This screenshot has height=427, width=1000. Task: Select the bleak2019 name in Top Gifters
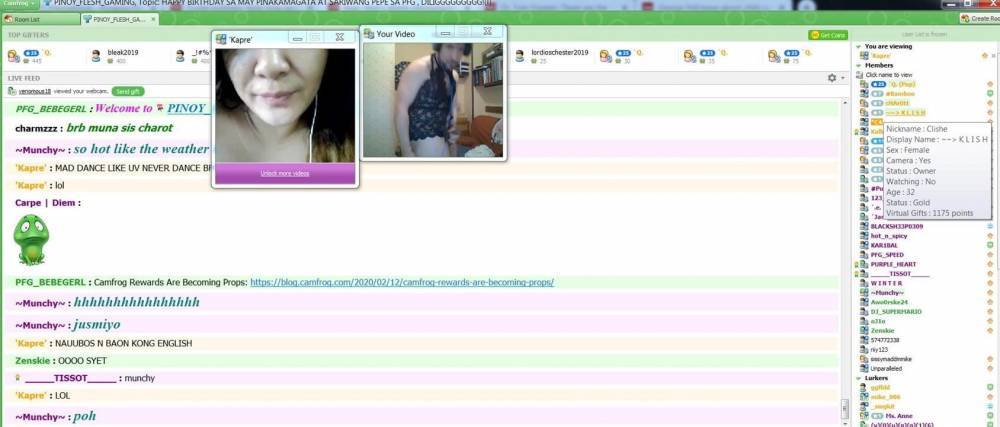point(122,52)
